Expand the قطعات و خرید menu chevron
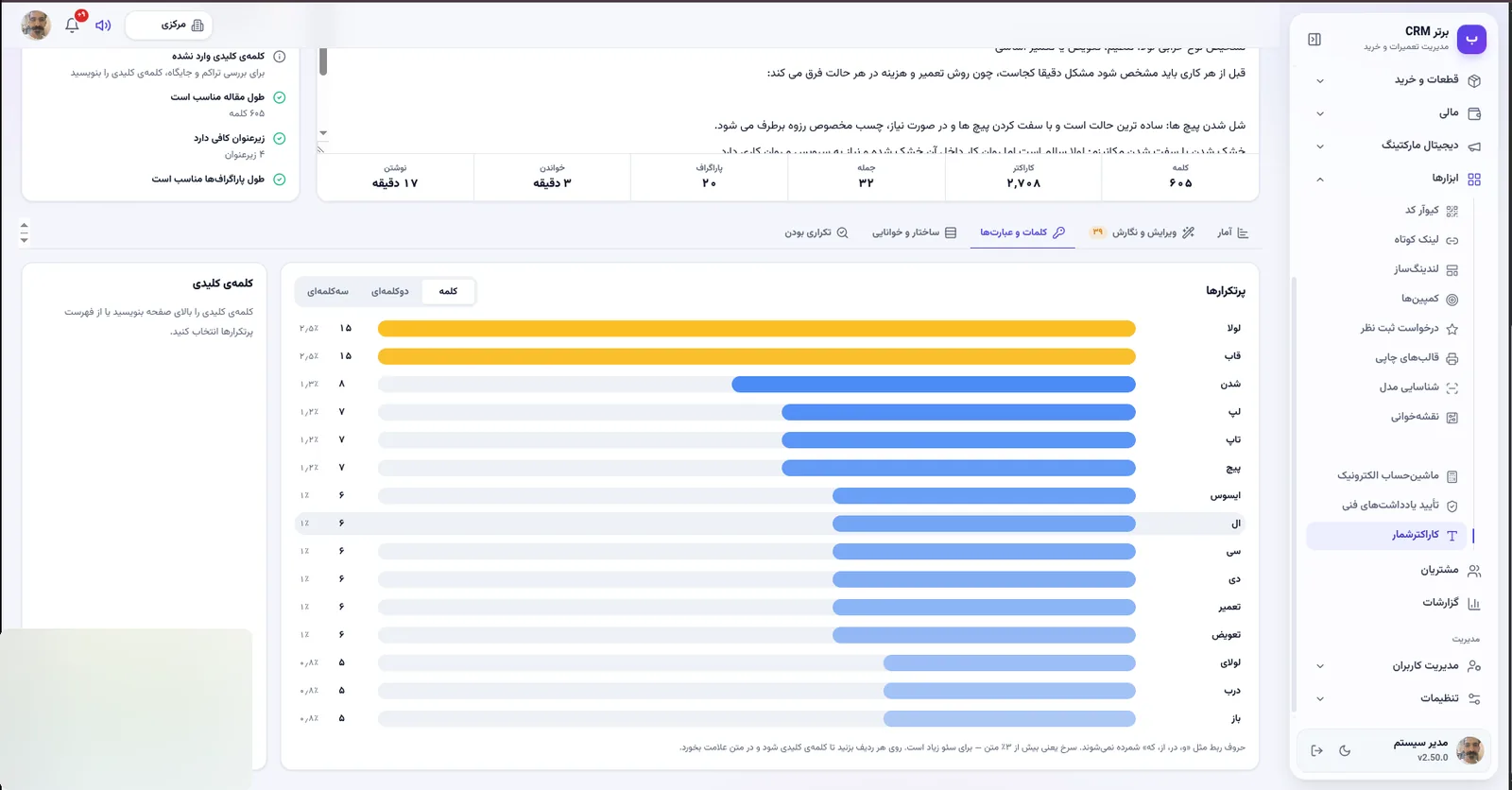Image resolution: width=1512 pixels, height=790 pixels. [1320, 81]
